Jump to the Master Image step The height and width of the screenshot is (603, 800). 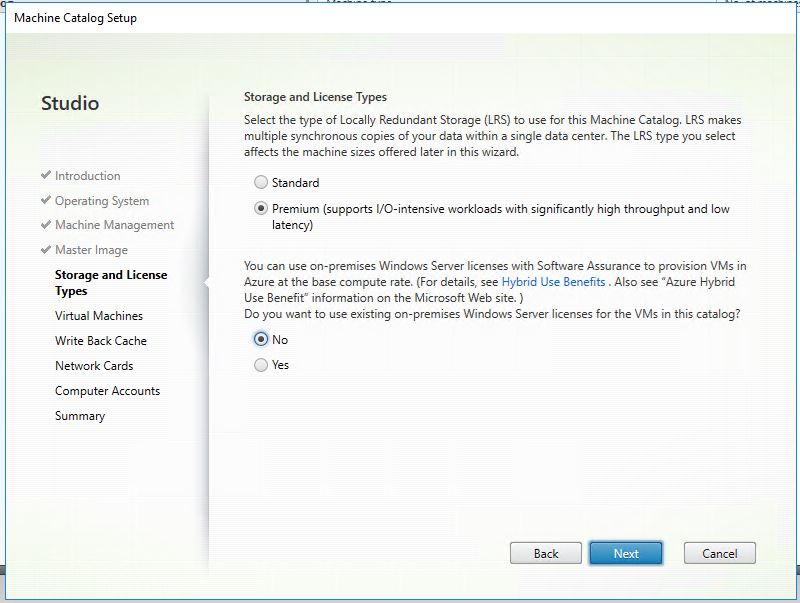[91, 250]
